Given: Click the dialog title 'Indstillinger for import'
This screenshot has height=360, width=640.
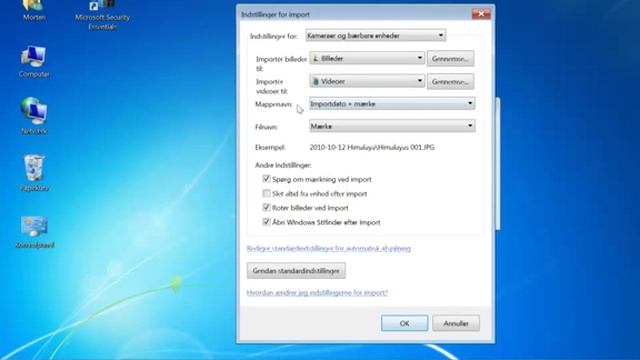Looking at the screenshot, I should (x=276, y=15).
